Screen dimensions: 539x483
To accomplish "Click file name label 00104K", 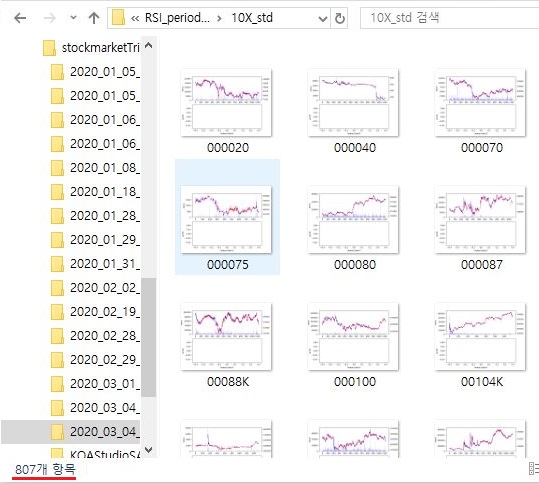I will [482, 382].
